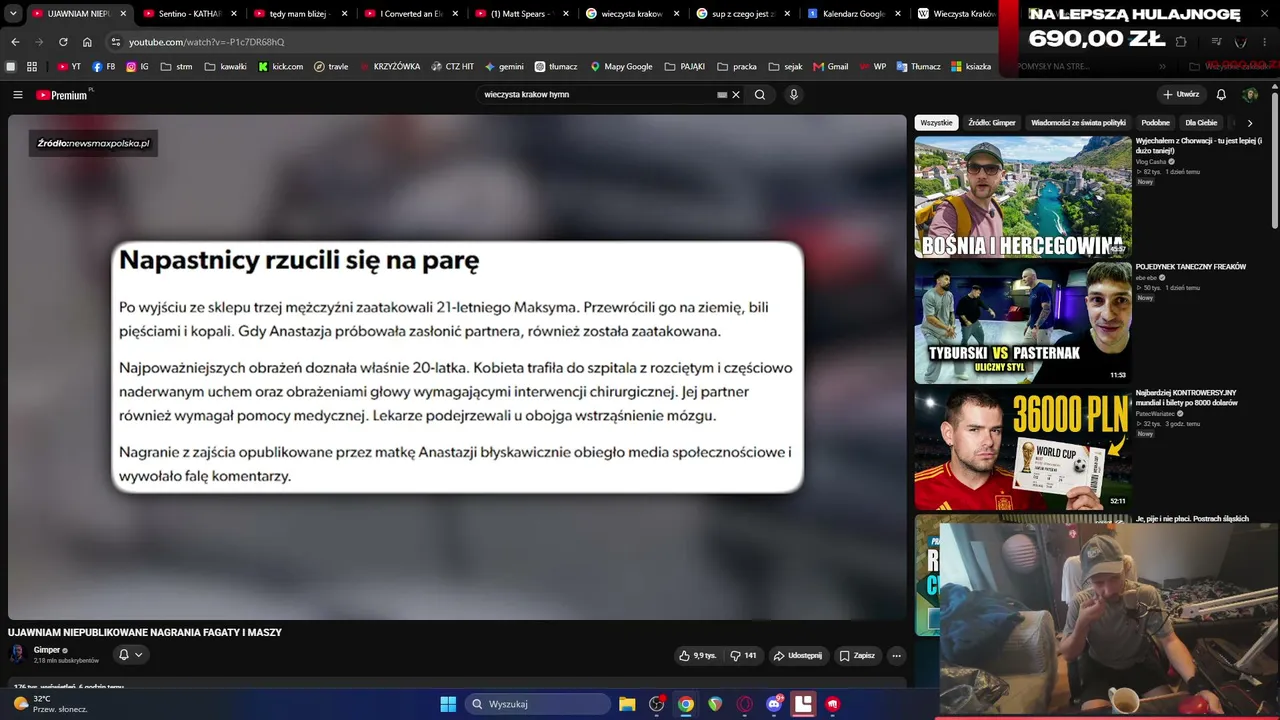Open the PAJĄKI bookmarks folder
Screen dimensions: 1280x720
click(x=684, y=66)
